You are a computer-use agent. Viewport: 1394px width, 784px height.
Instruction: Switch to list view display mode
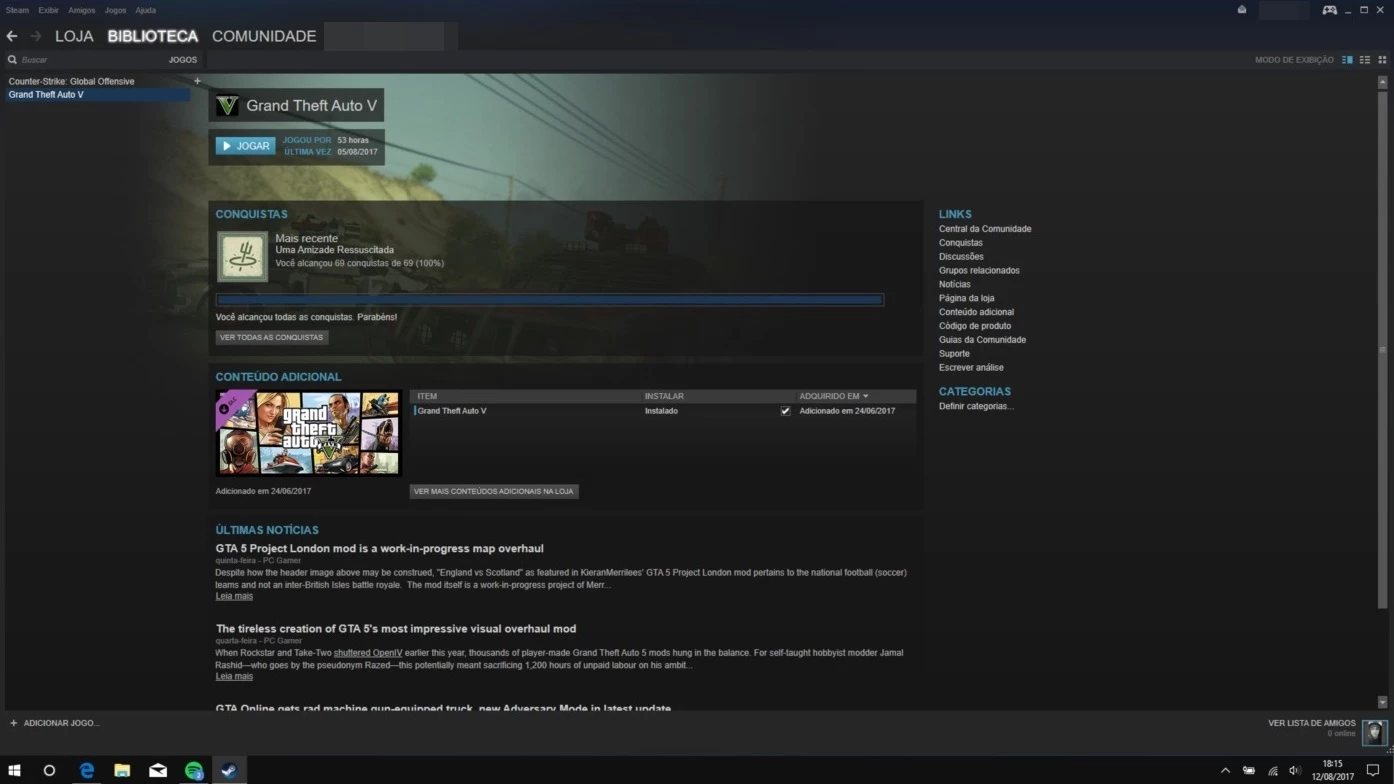tap(1365, 60)
